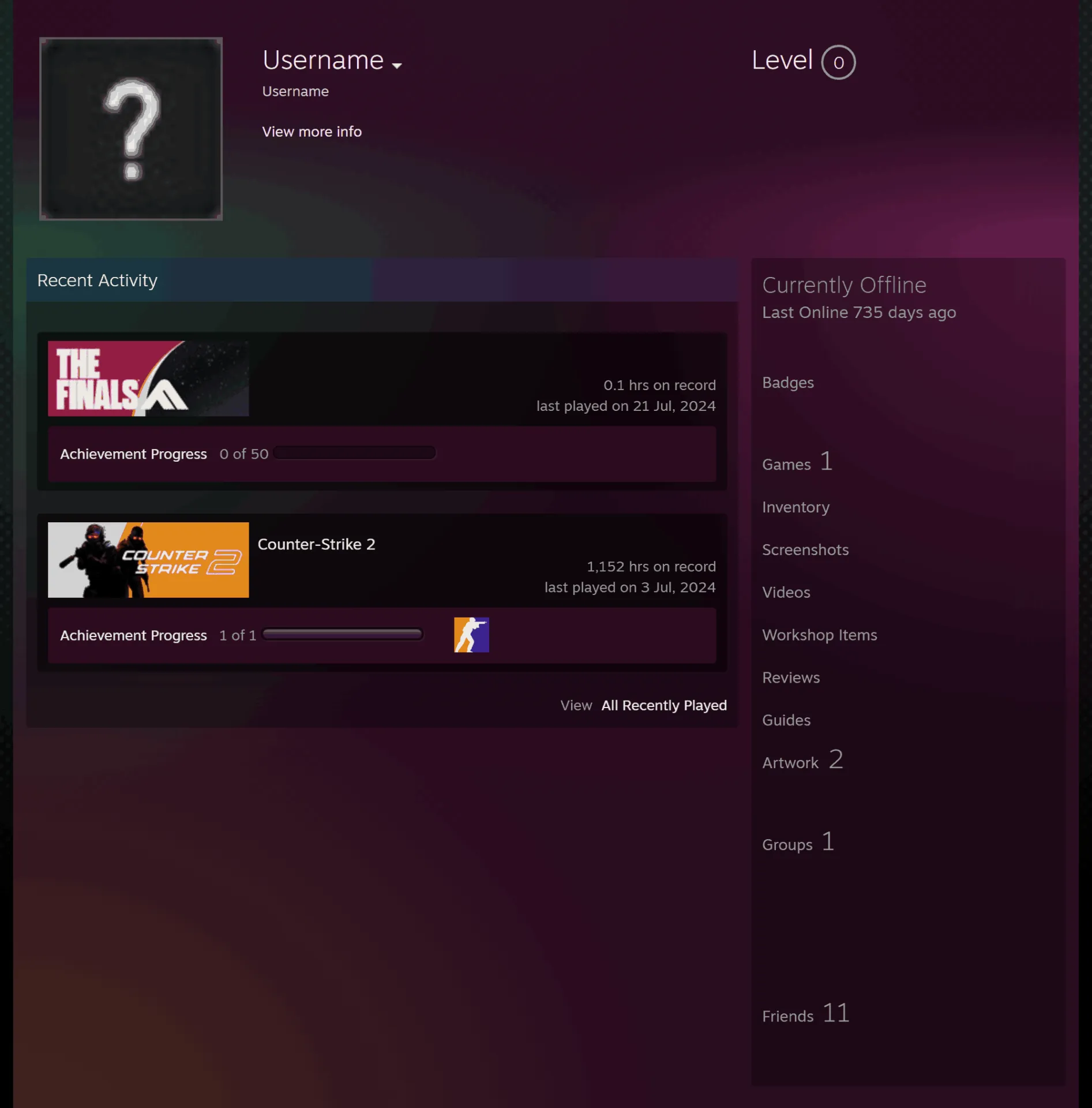This screenshot has width=1092, height=1108.
Task: Click the View more info link
Action: pyautogui.click(x=312, y=132)
